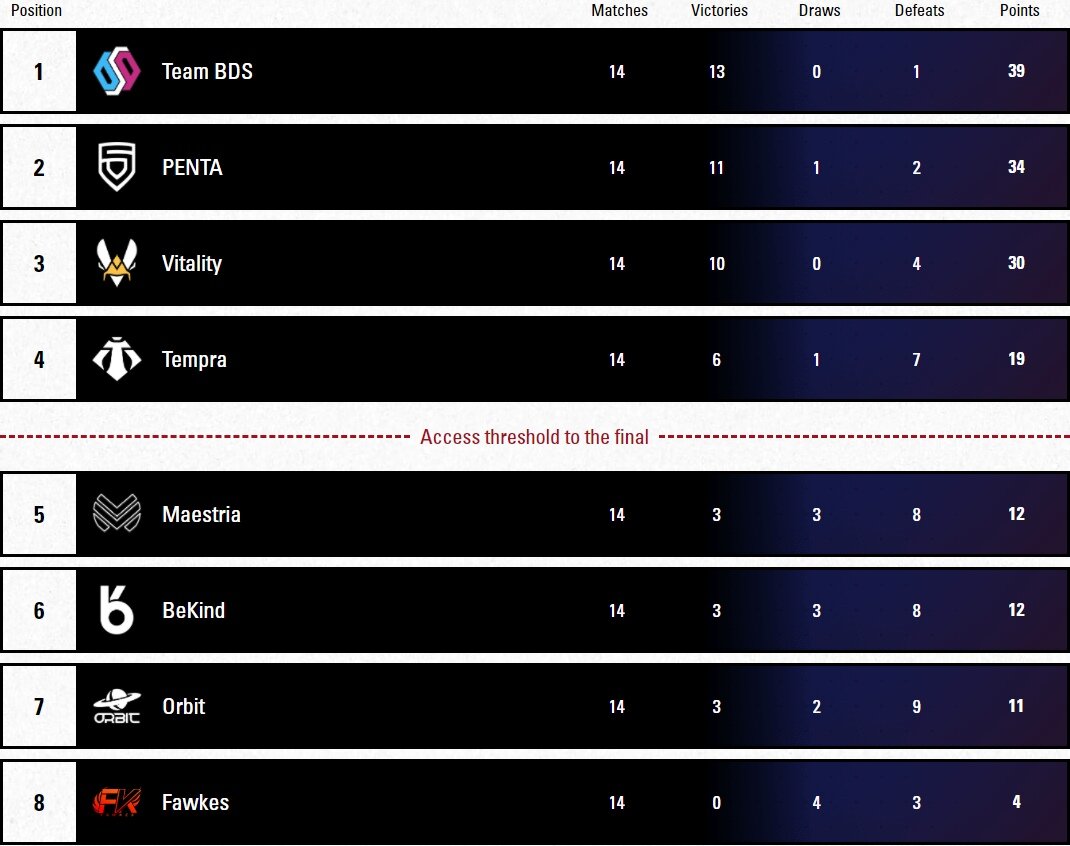Click the Defeats column header
Screen dimensions: 1070x846
pyautogui.click(x=919, y=10)
